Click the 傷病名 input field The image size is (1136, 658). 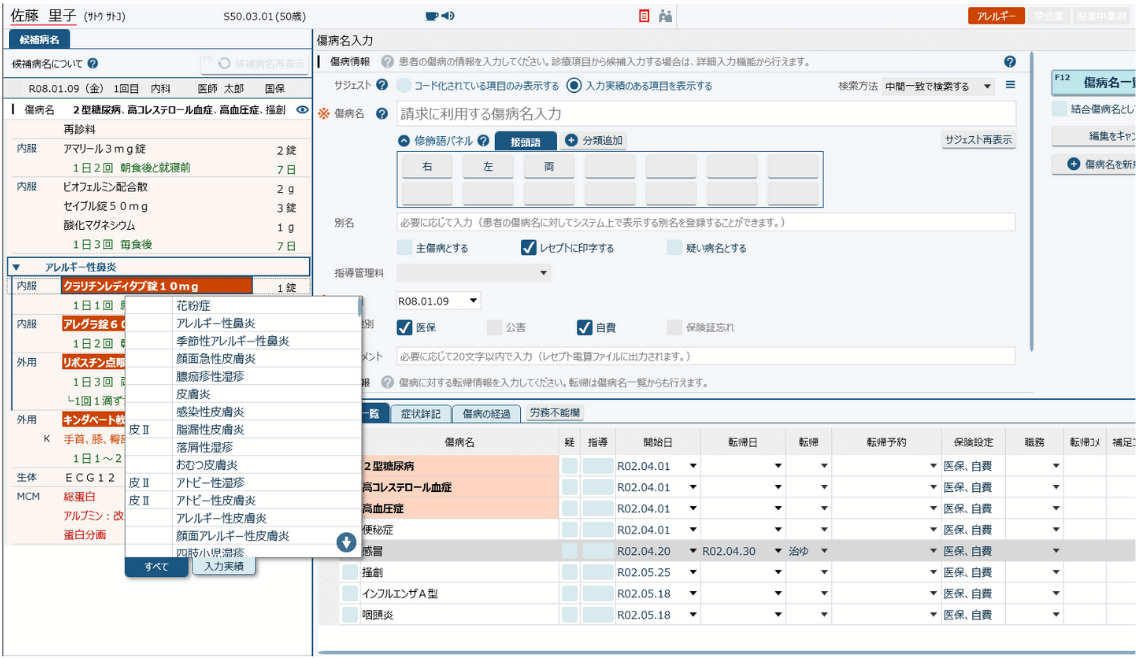(x=705, y=114)
